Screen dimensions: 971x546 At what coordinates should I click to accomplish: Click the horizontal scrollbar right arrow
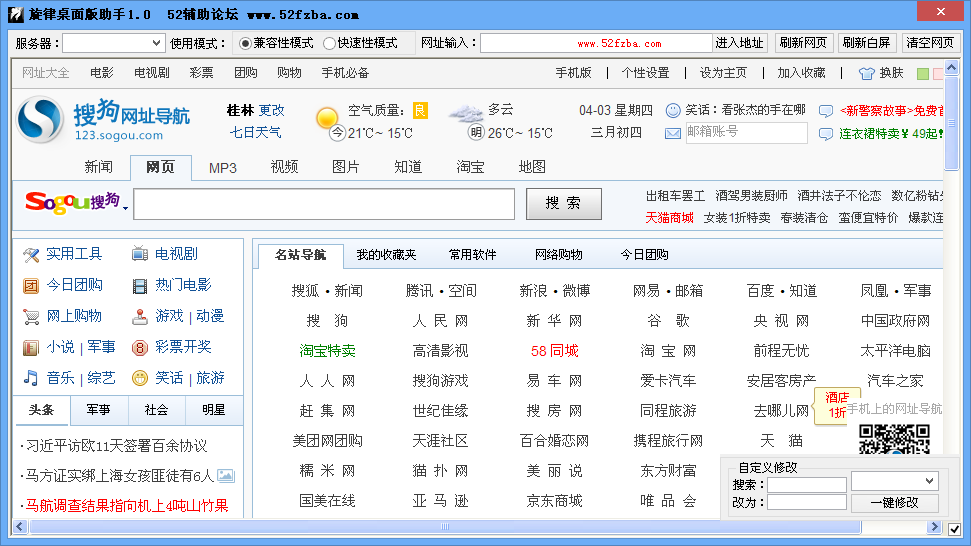coord(934,527)
